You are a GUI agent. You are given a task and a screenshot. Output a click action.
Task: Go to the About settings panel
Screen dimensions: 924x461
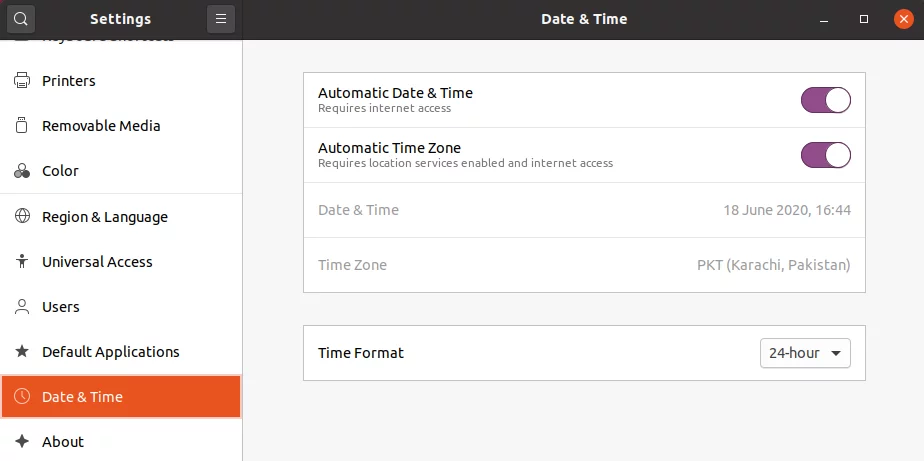[121, 441]
